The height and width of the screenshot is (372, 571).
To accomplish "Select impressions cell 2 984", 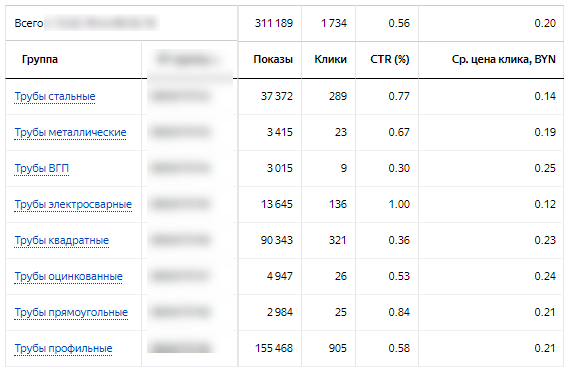I will 280,313.
